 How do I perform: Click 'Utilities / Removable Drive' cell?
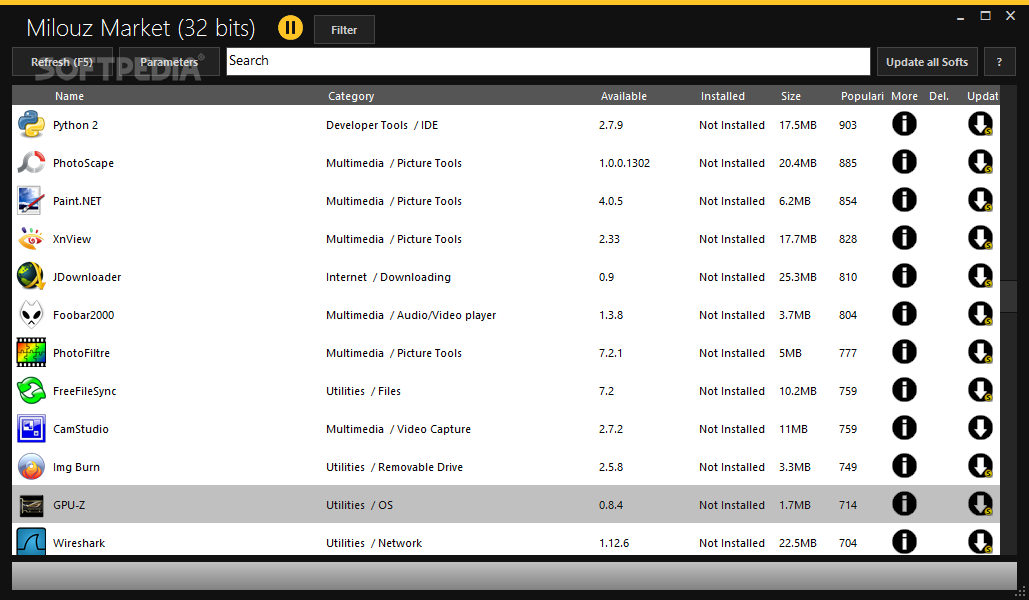click(394, 467)
